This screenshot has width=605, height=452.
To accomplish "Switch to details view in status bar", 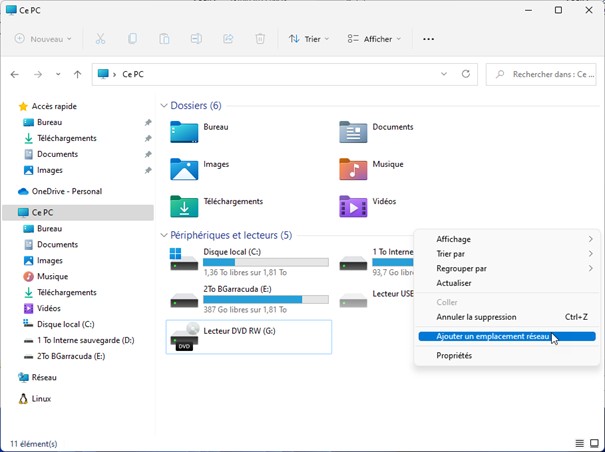I will tap(579, 443).
